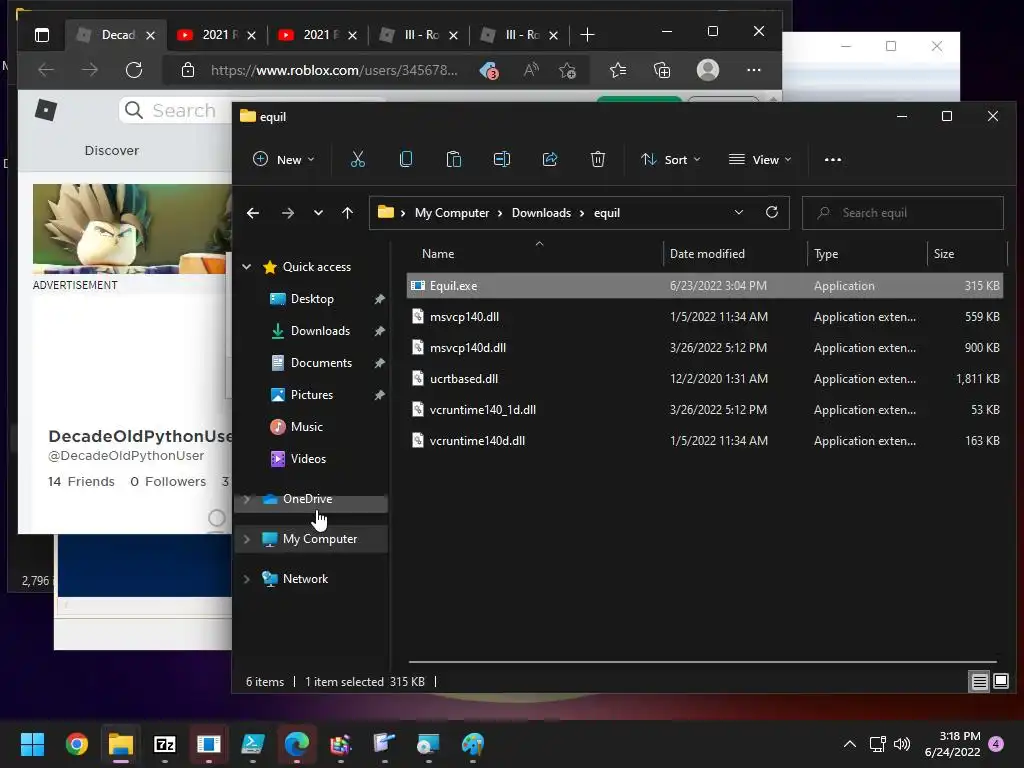The height and width of the screenshot is (768, 1024).
Task: Switch to large thumbnails view icon
Action: 1000,682
